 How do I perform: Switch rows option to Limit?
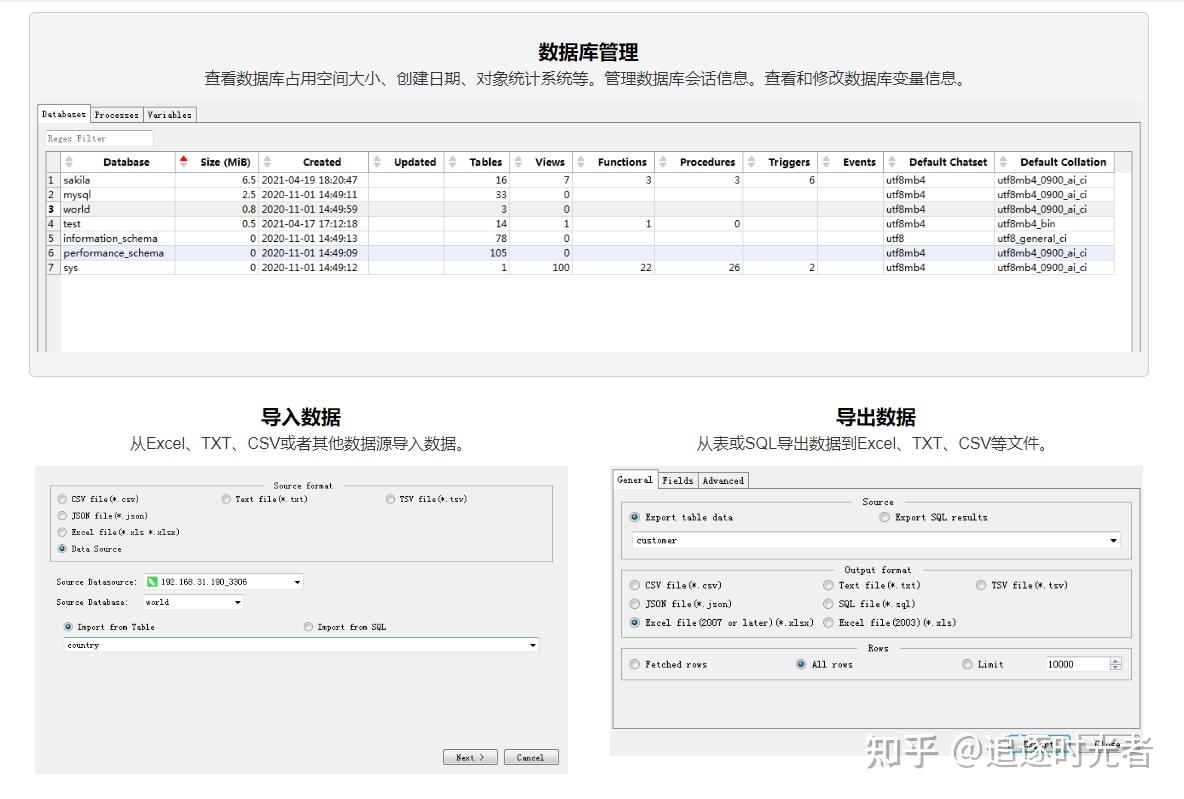click(x=967, y=664)
